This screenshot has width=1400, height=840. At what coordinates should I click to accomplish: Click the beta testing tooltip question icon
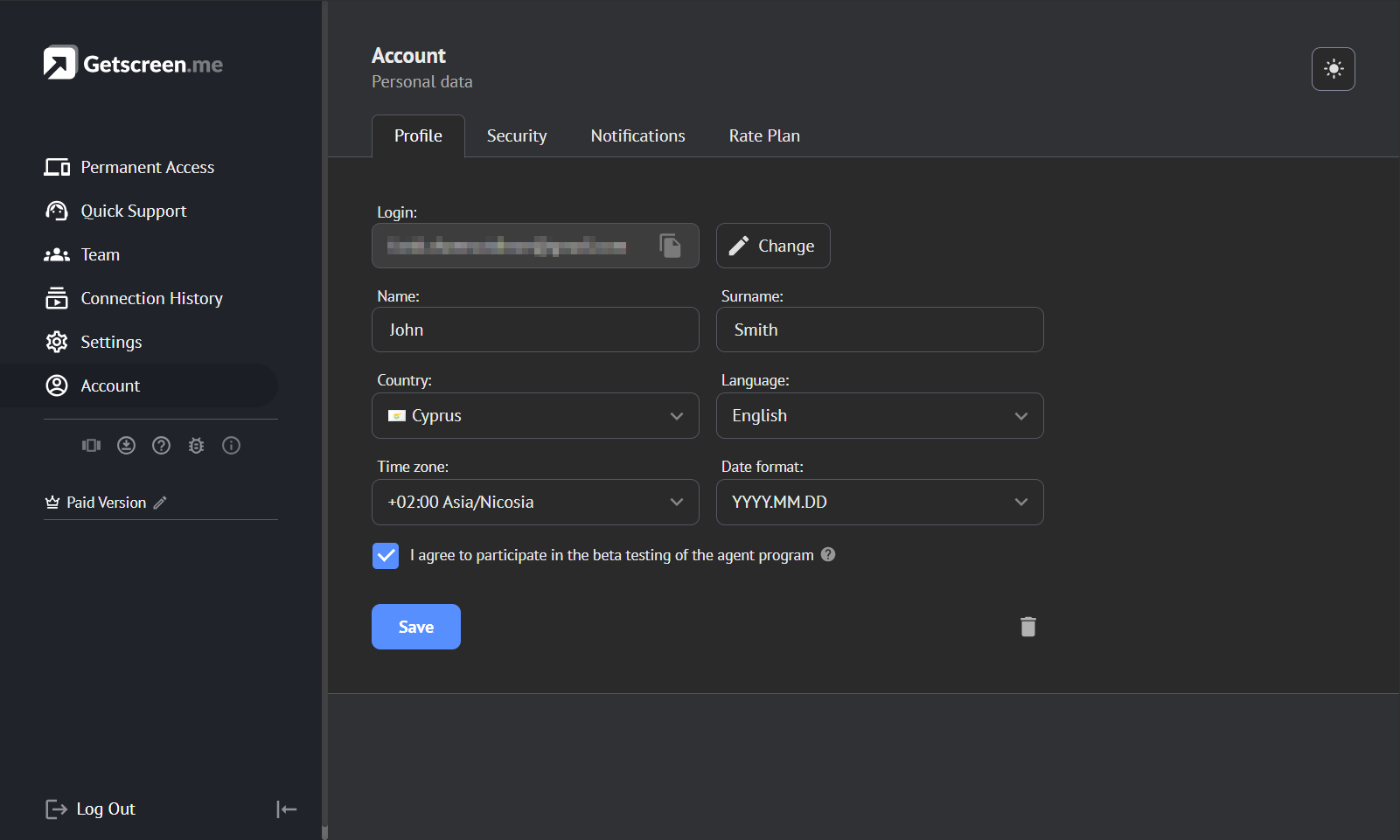click(x=828, y=554)
